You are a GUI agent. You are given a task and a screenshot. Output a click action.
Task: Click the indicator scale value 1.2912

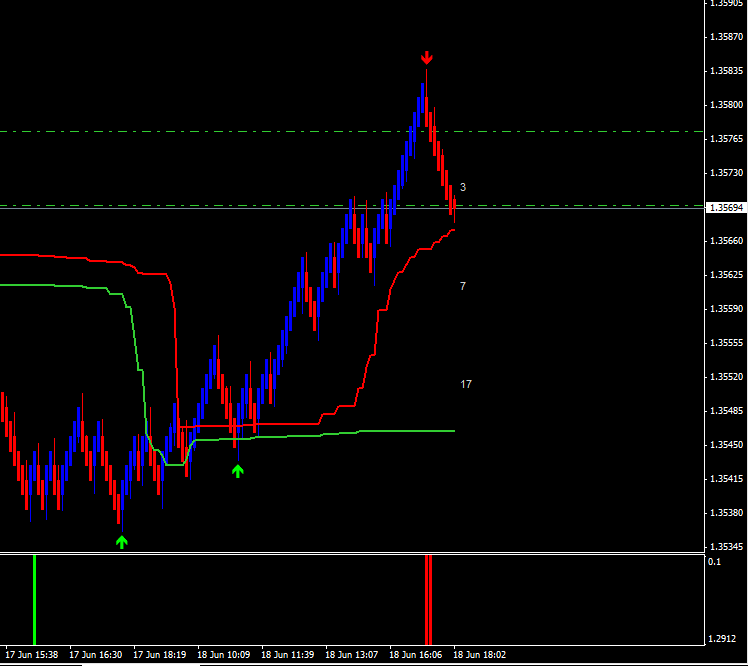(x=722, y=638)
